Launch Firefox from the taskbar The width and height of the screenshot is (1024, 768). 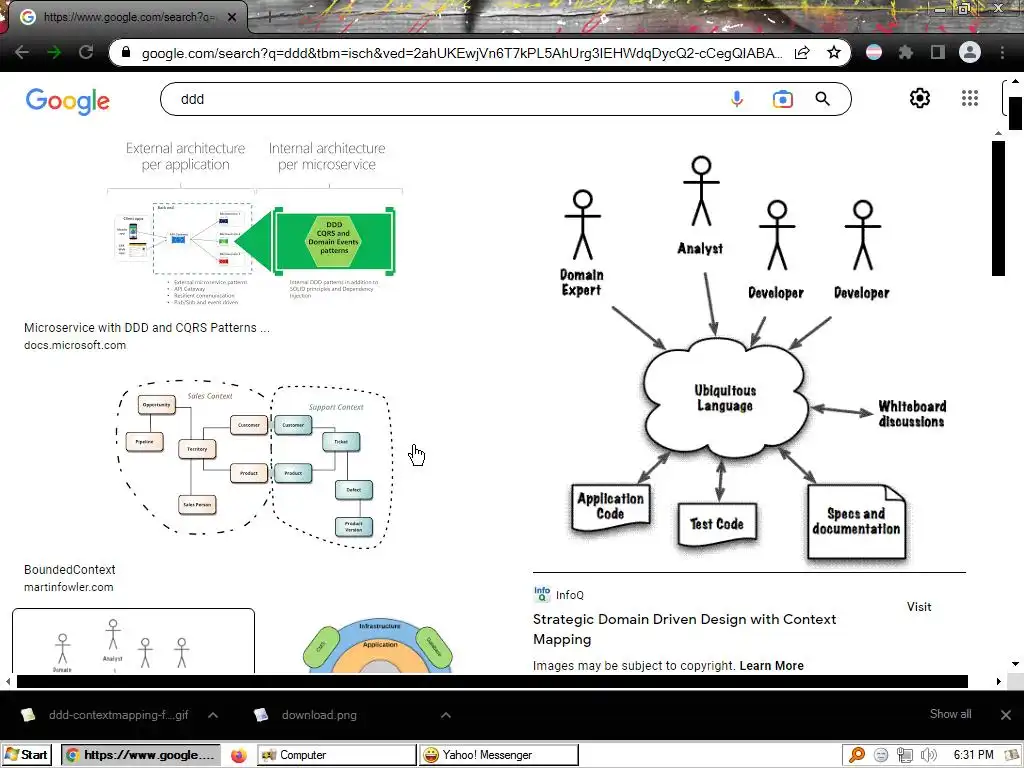pyautogui.click(x=238, y=756)
